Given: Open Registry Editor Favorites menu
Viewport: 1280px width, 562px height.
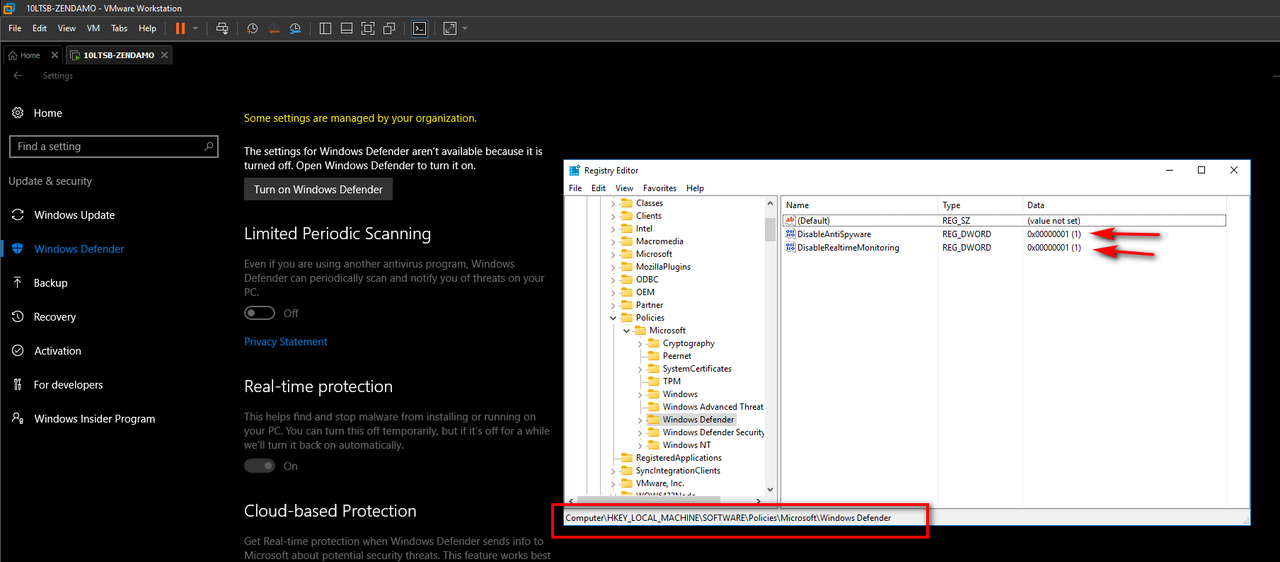Looking at the screenshot, I should tap(660, 188).
